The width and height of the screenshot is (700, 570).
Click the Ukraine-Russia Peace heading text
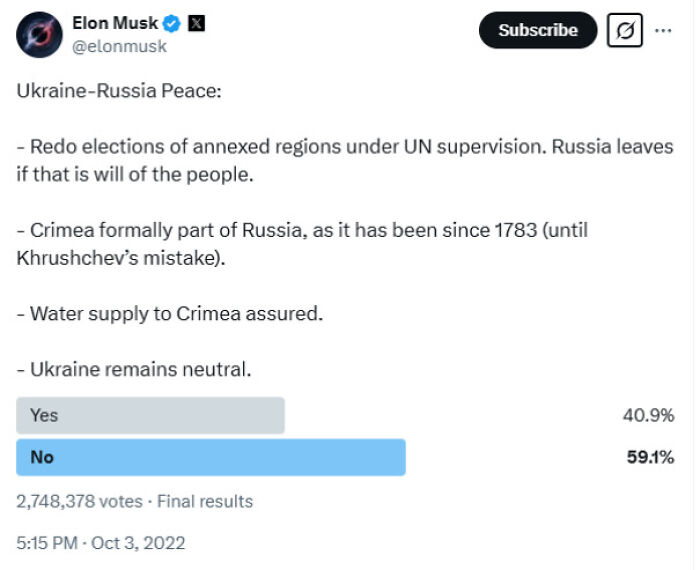[118, 91]
